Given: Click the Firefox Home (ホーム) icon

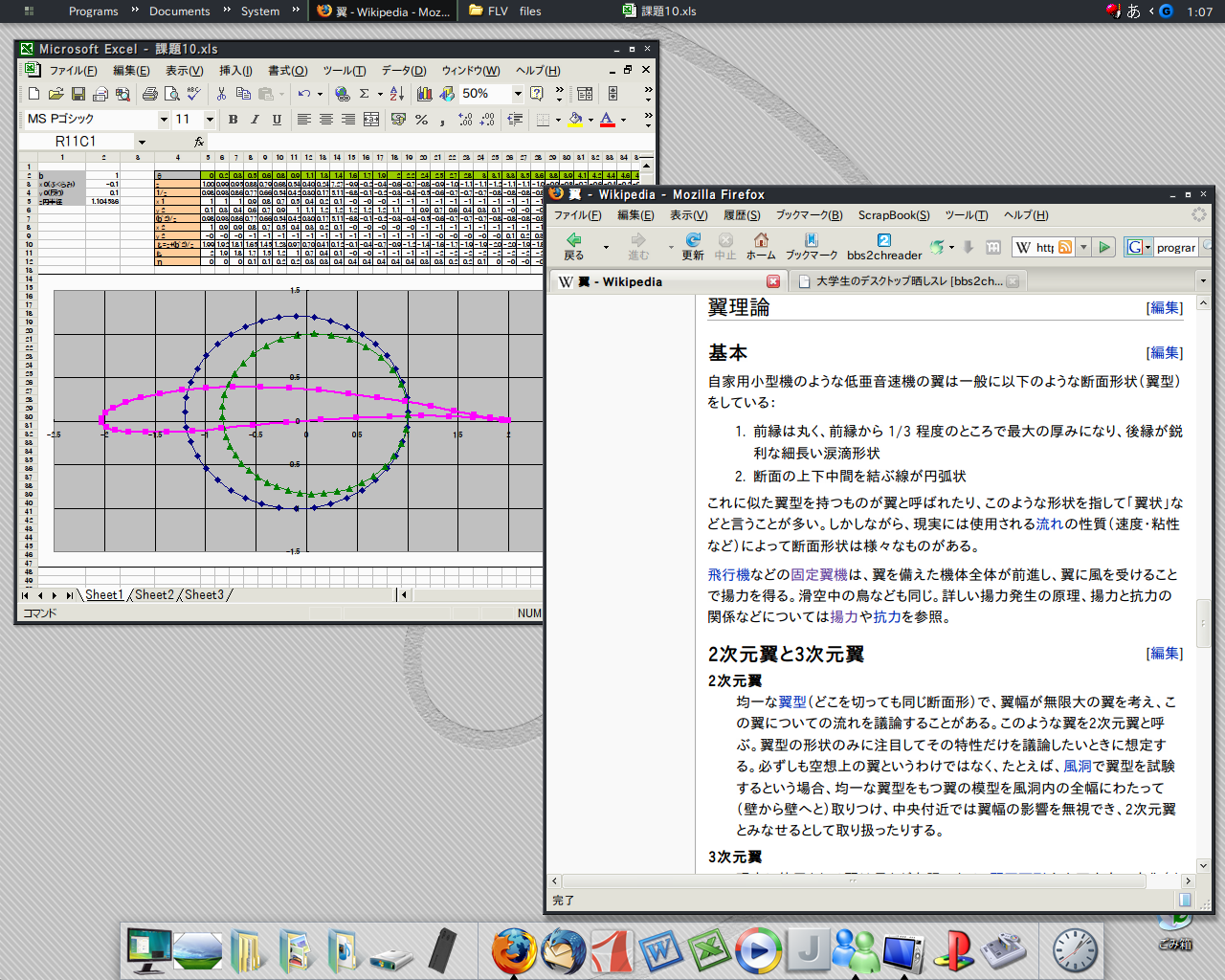Looking at the screenshot, I should tap(761, 245).
